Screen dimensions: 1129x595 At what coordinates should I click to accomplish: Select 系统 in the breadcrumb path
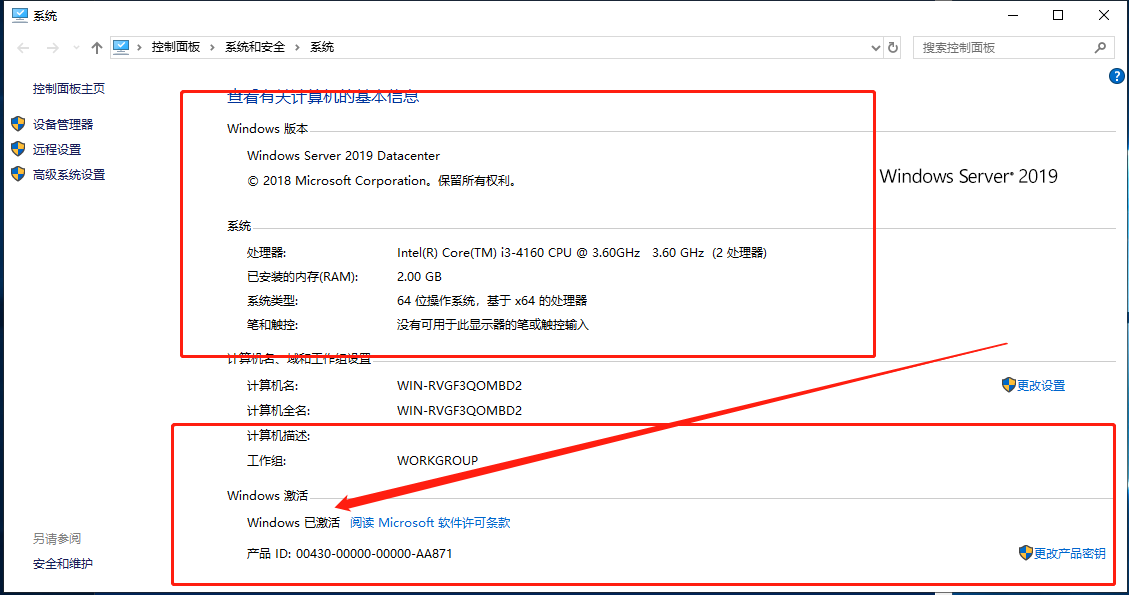(322, 47)
